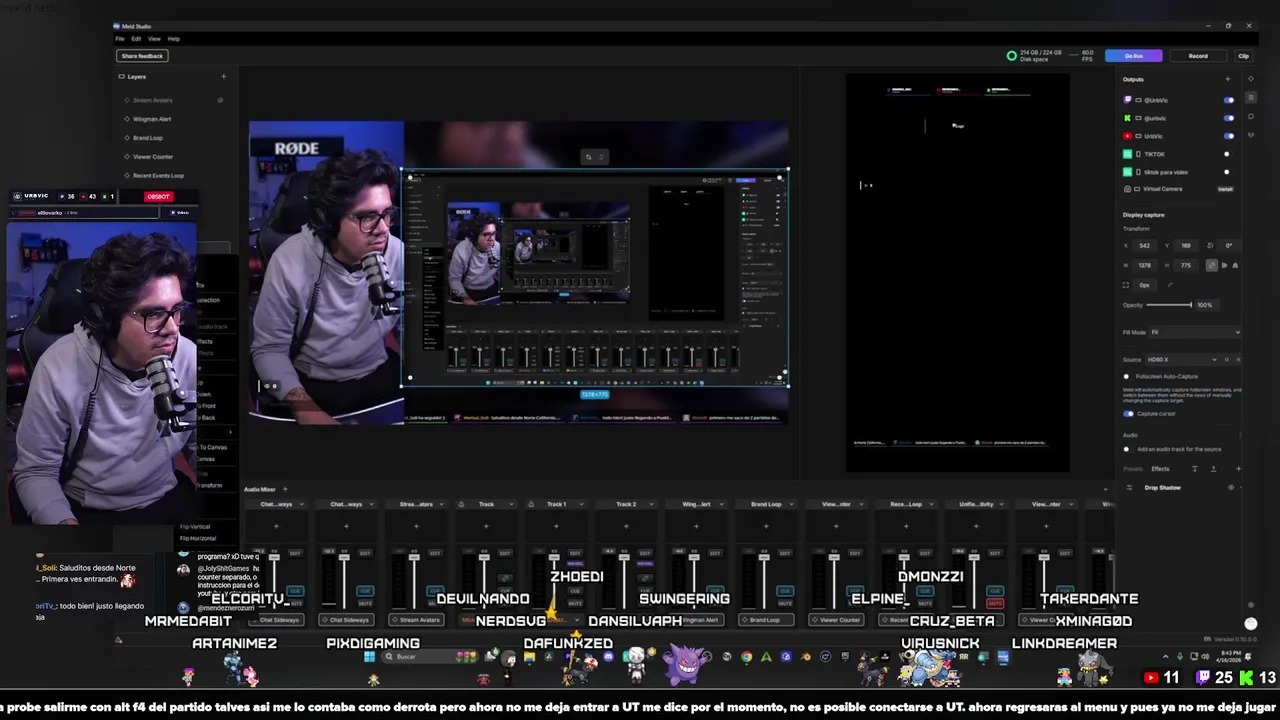Open the Fill Mode dropdown showing Fit

pyautogui.click(x=1195, y=332)
